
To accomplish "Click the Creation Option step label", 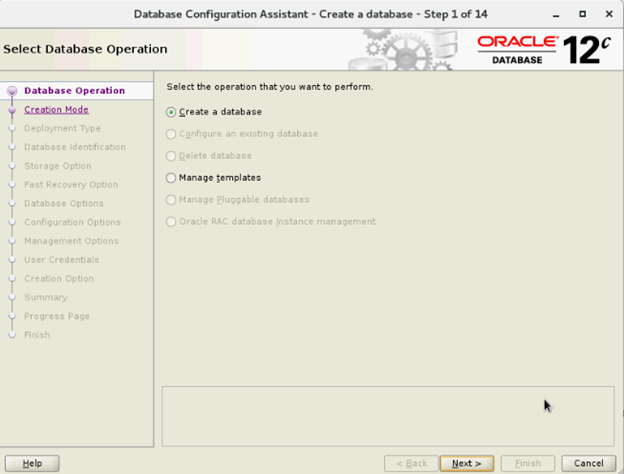I will click(59, 279).
